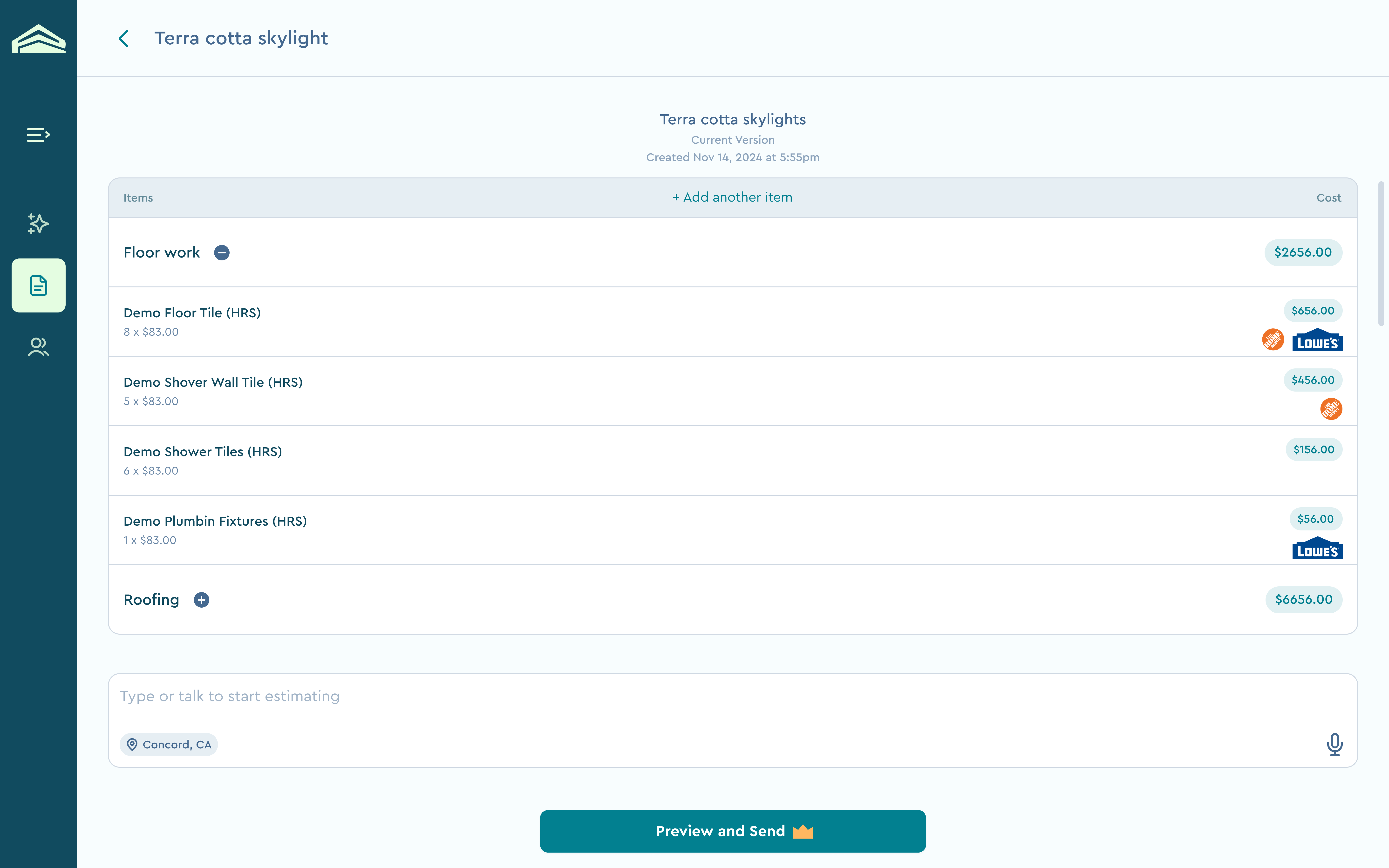Click the house logo in the sidebar
The image size is (1389, 868).
(38, 39)
